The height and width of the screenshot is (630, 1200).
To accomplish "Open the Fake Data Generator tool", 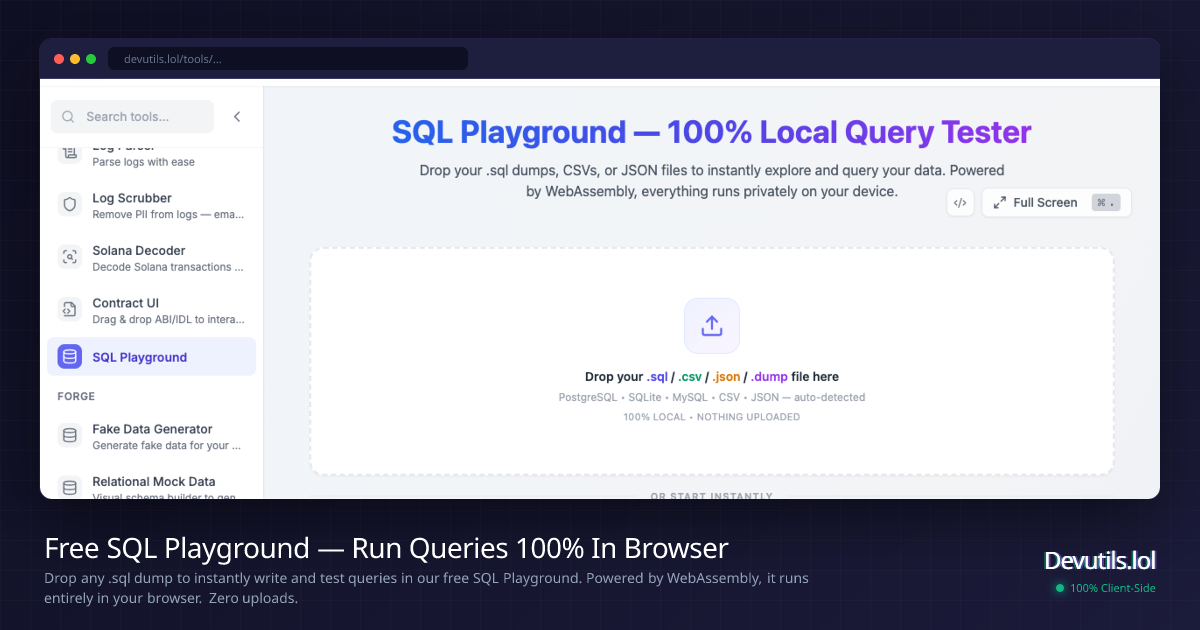I will click(151, 436).
